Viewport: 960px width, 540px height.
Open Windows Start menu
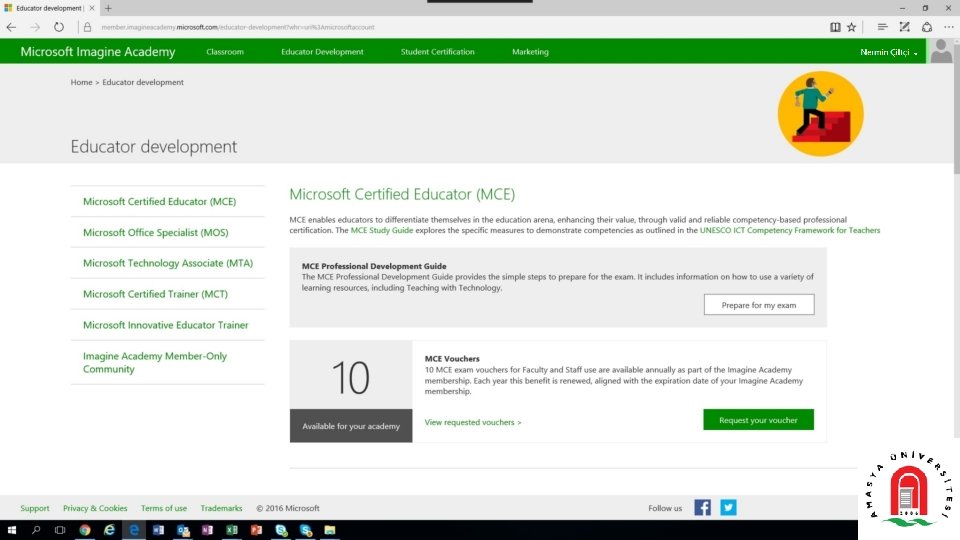click(x=12, y=530)
